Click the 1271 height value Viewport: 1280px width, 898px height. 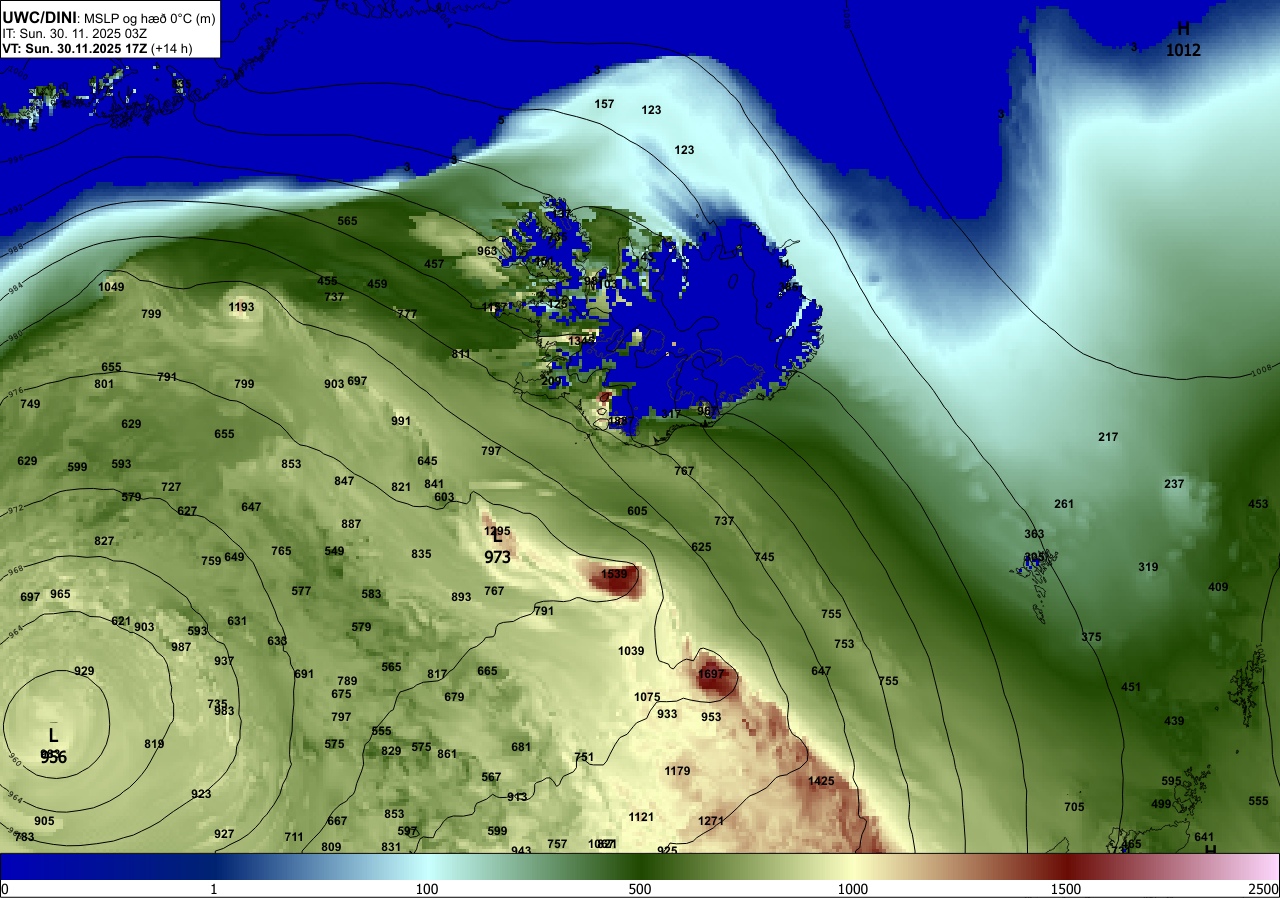[711, 821]
